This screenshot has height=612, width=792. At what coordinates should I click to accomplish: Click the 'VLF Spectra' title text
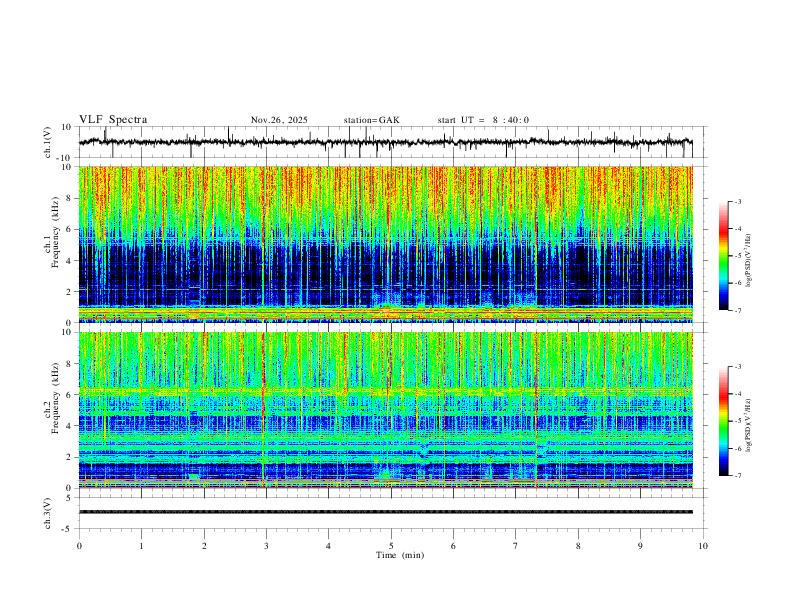pyautogui.click(x=113, y=120)
